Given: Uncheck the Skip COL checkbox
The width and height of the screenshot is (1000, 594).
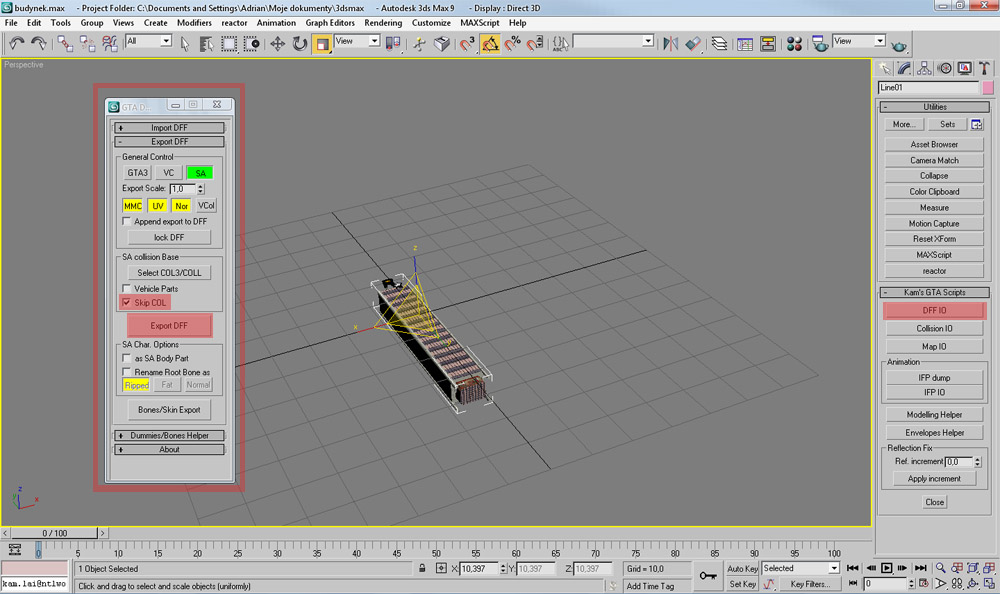Looking at the screenshot, I should coord(126,302).
